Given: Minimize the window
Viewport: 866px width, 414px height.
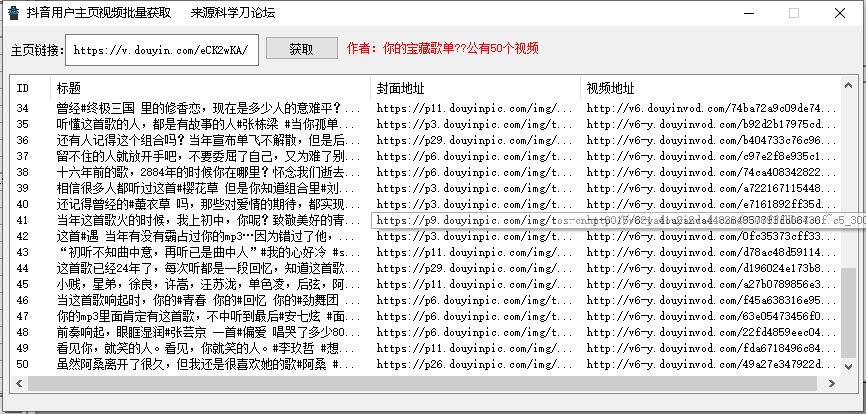Looking at the screenshot, I should 748,13.
